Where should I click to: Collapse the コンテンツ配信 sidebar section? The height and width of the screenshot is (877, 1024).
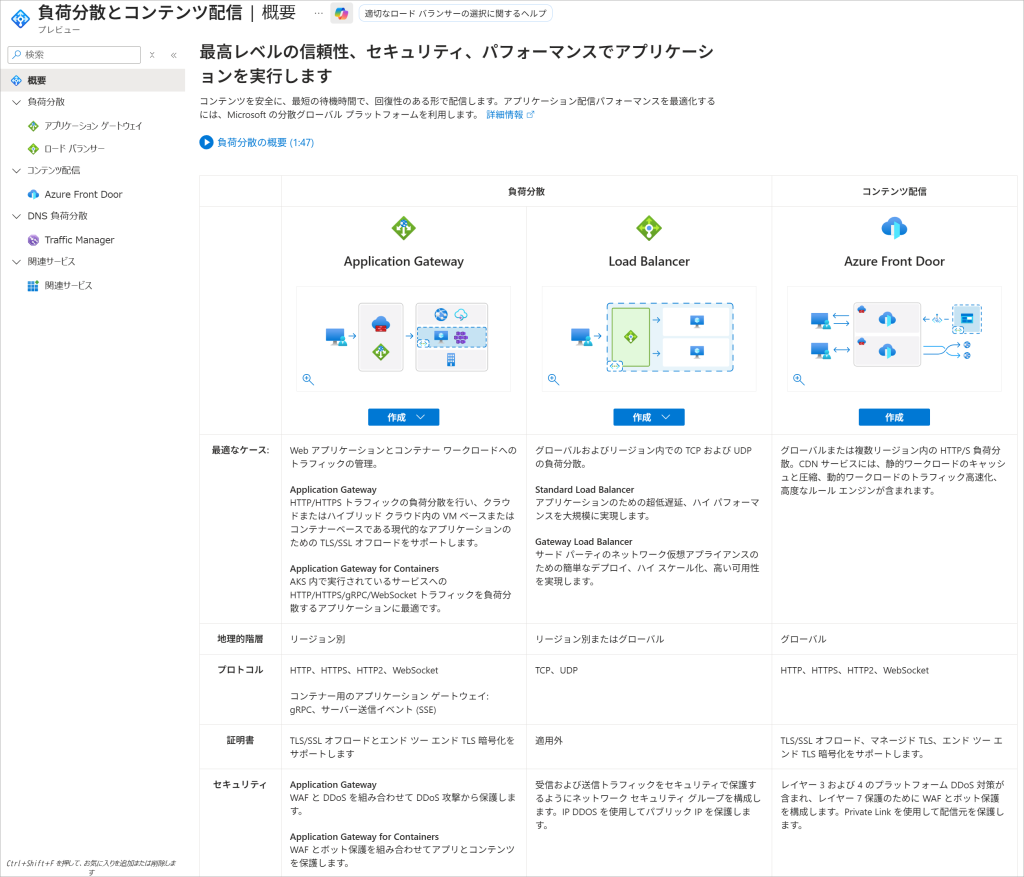point(15,170)
